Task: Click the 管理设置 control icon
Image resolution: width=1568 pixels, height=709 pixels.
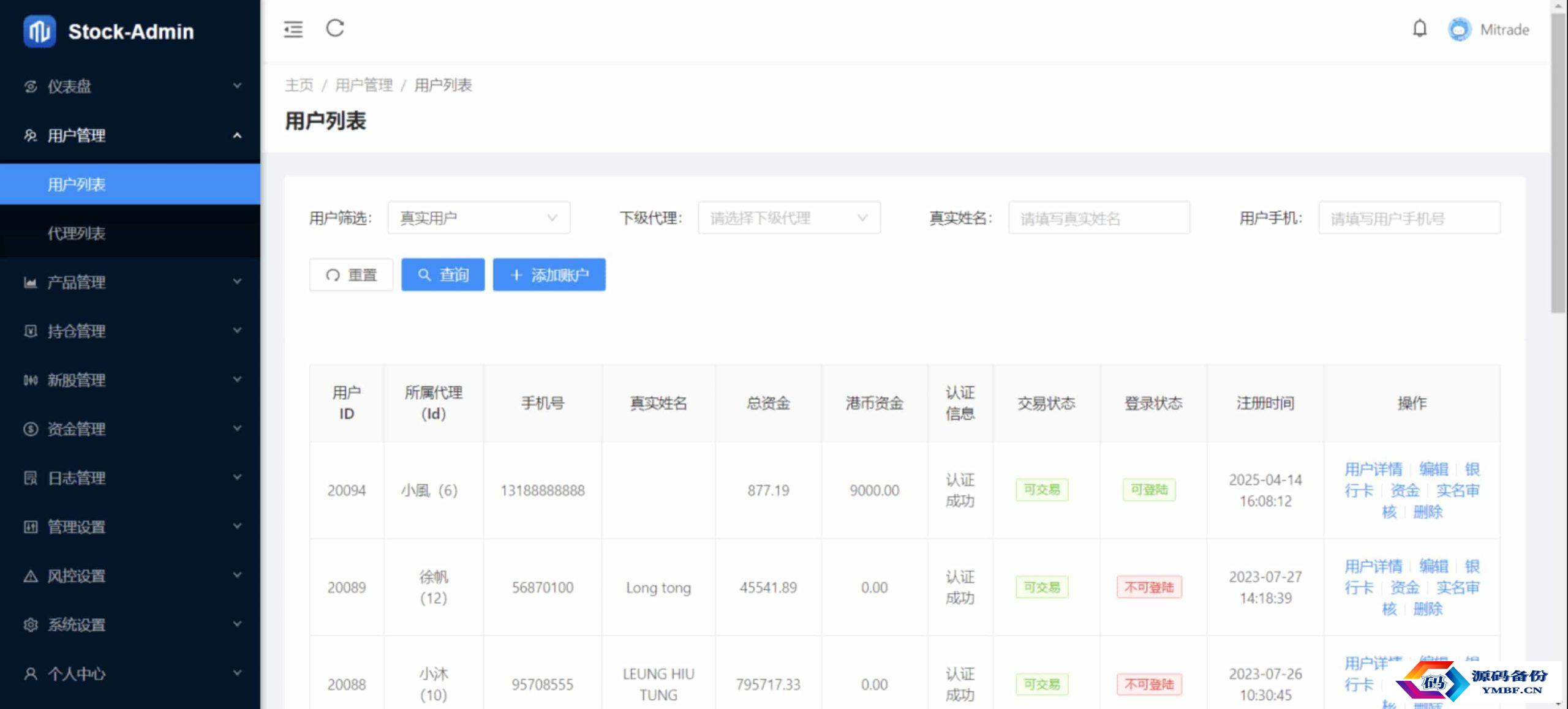Action: click(31, 527)
